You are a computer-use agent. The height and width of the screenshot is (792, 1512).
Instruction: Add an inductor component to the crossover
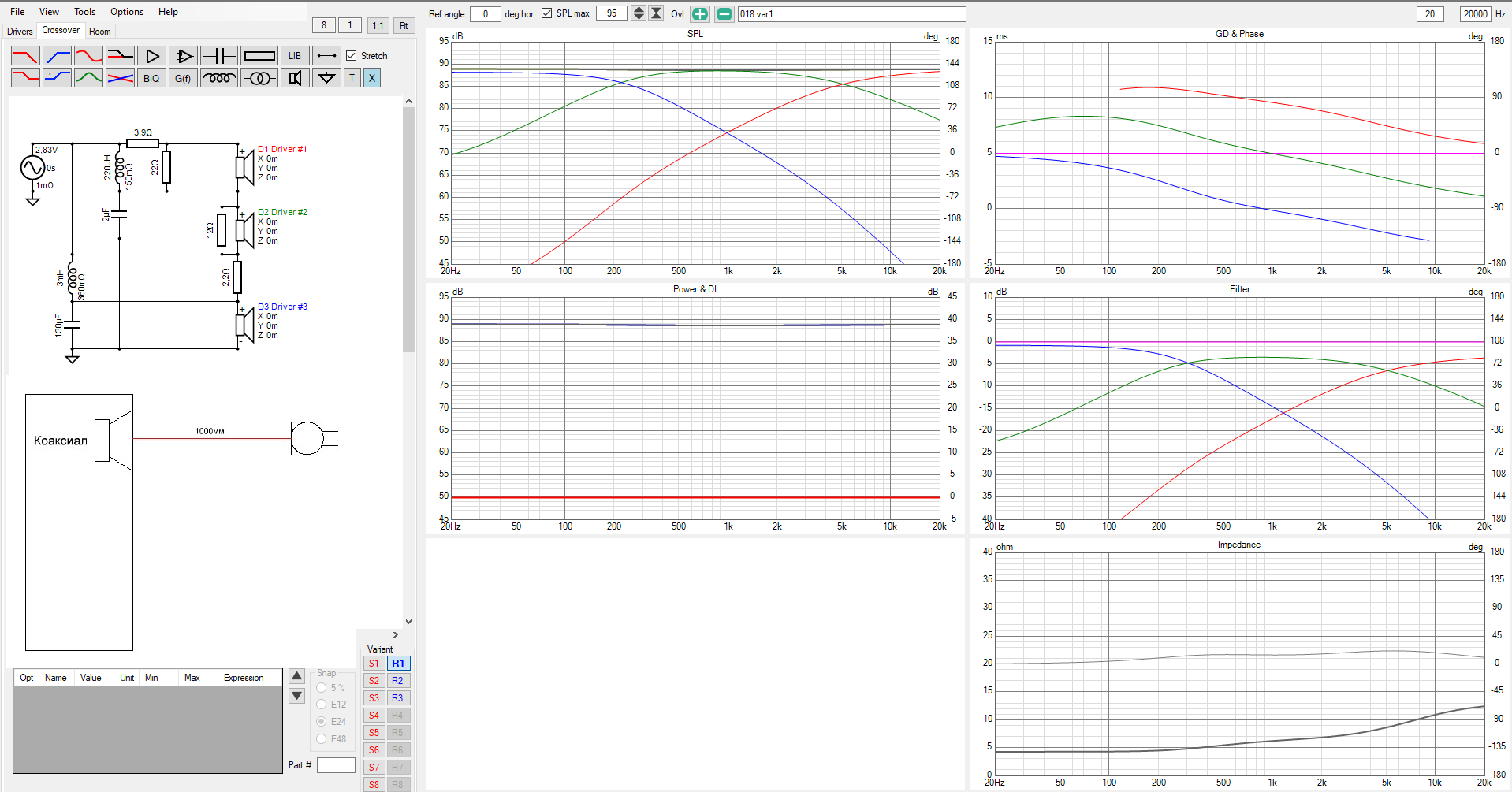tap(218, 78)
